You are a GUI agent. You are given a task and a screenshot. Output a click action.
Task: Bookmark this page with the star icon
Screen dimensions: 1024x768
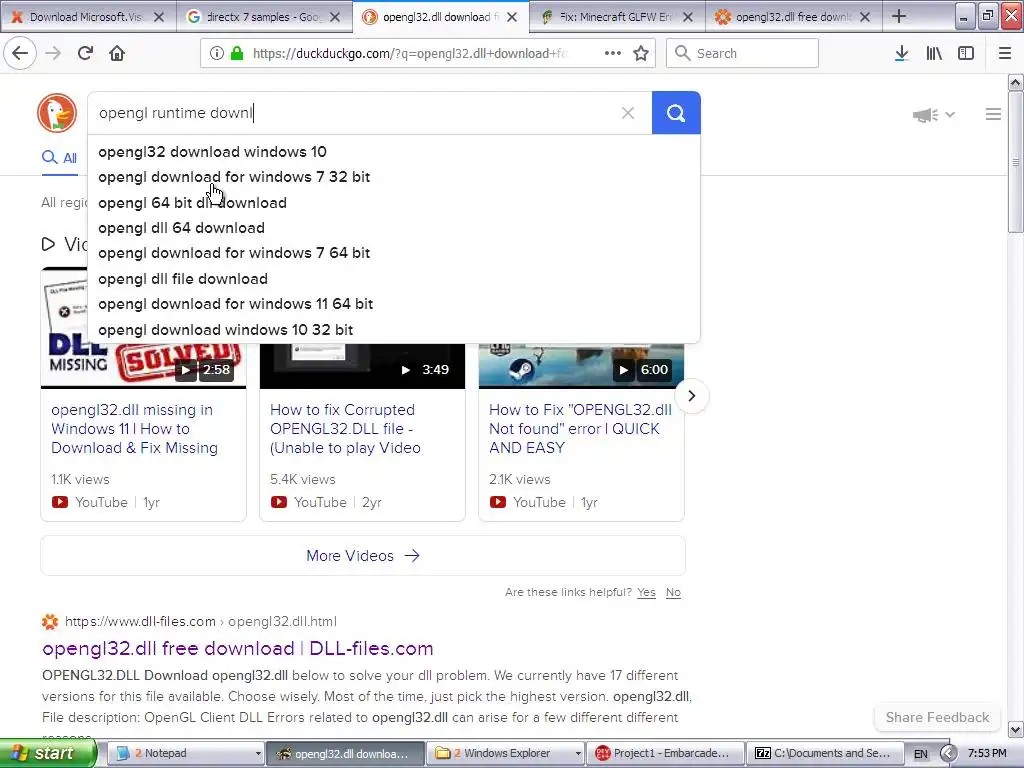point(641,54)
